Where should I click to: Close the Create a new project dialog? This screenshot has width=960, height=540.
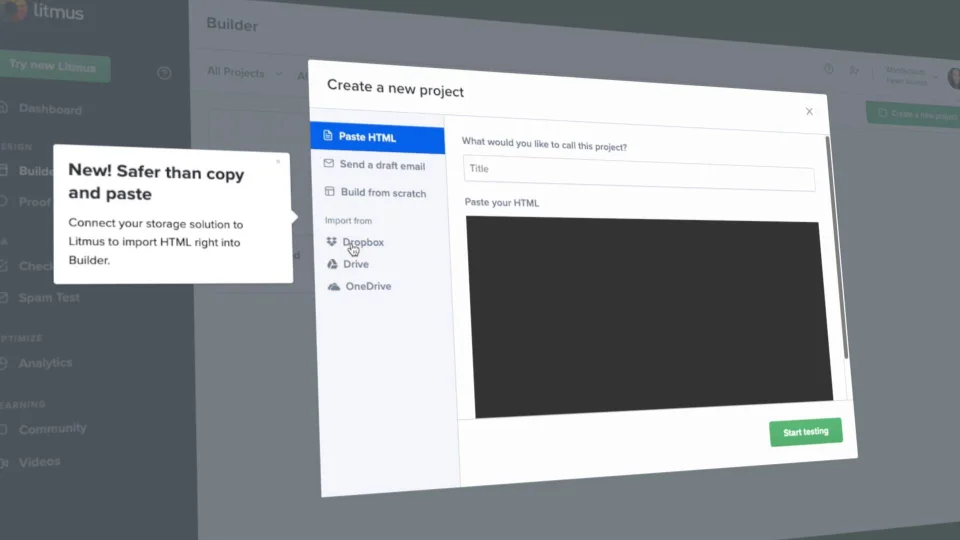(809, 111)
